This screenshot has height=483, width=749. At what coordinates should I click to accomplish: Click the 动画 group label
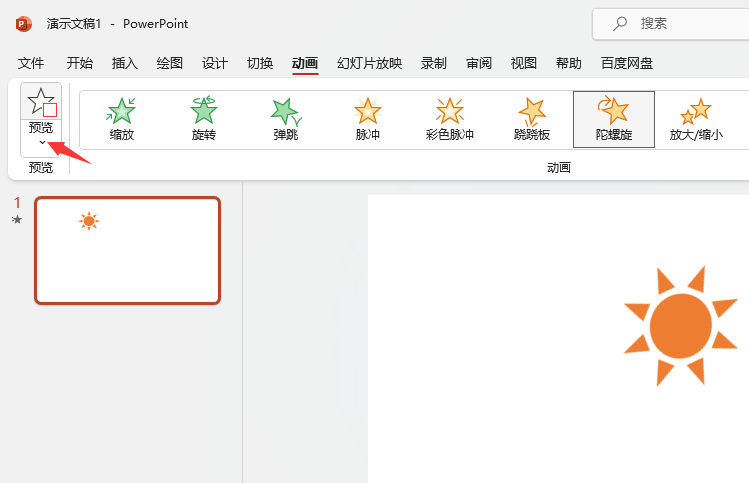(559, 168)
